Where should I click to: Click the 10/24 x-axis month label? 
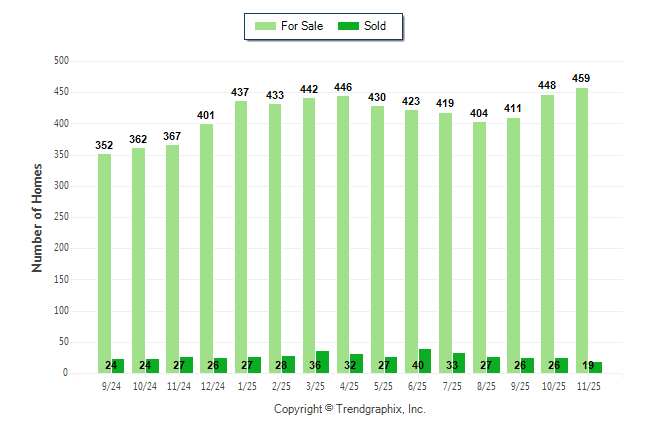pyautogui.click(x=145, y=385)
